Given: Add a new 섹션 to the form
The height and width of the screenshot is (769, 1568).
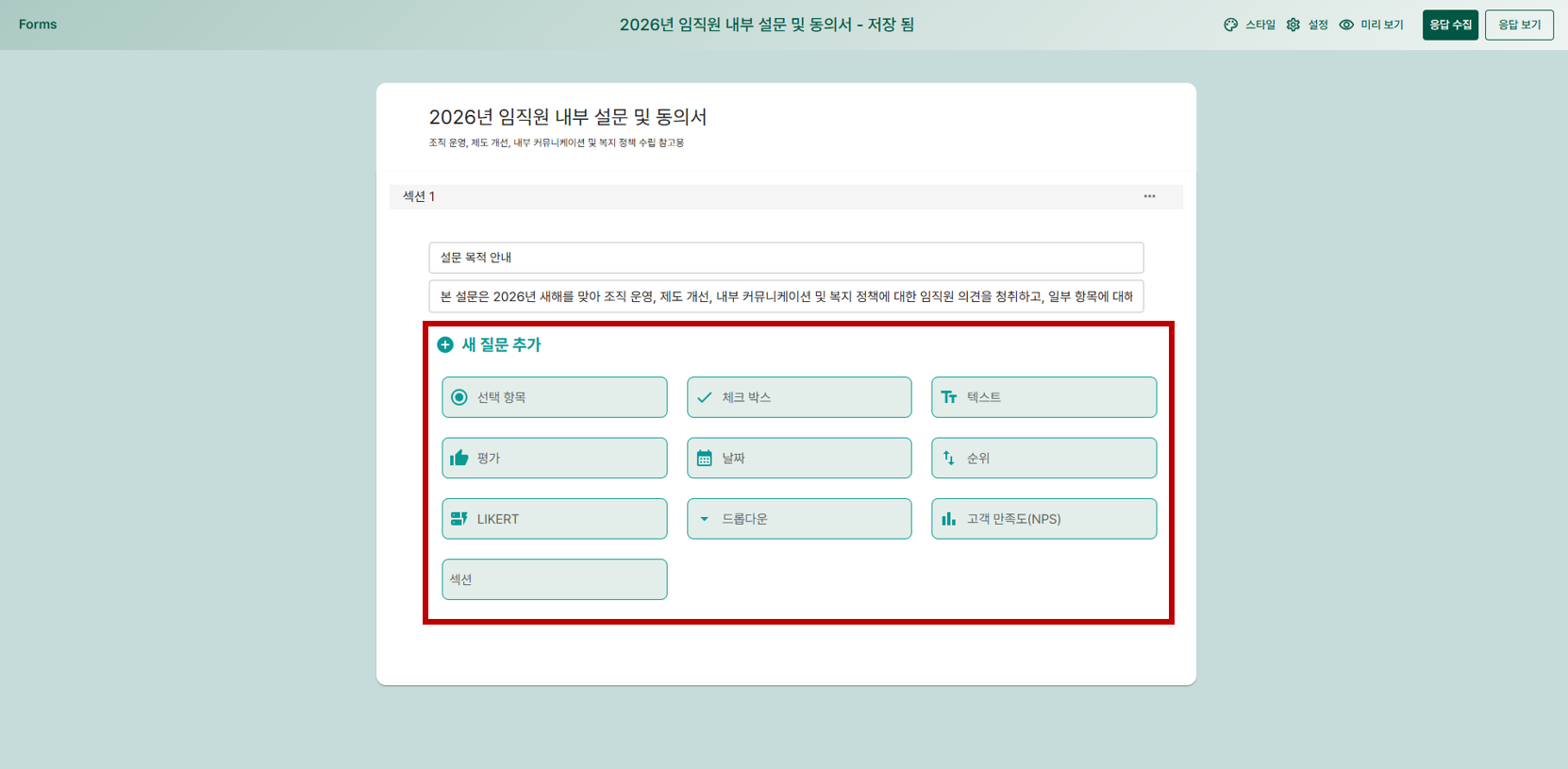Looking at the screenshot, I should (555, 579).
